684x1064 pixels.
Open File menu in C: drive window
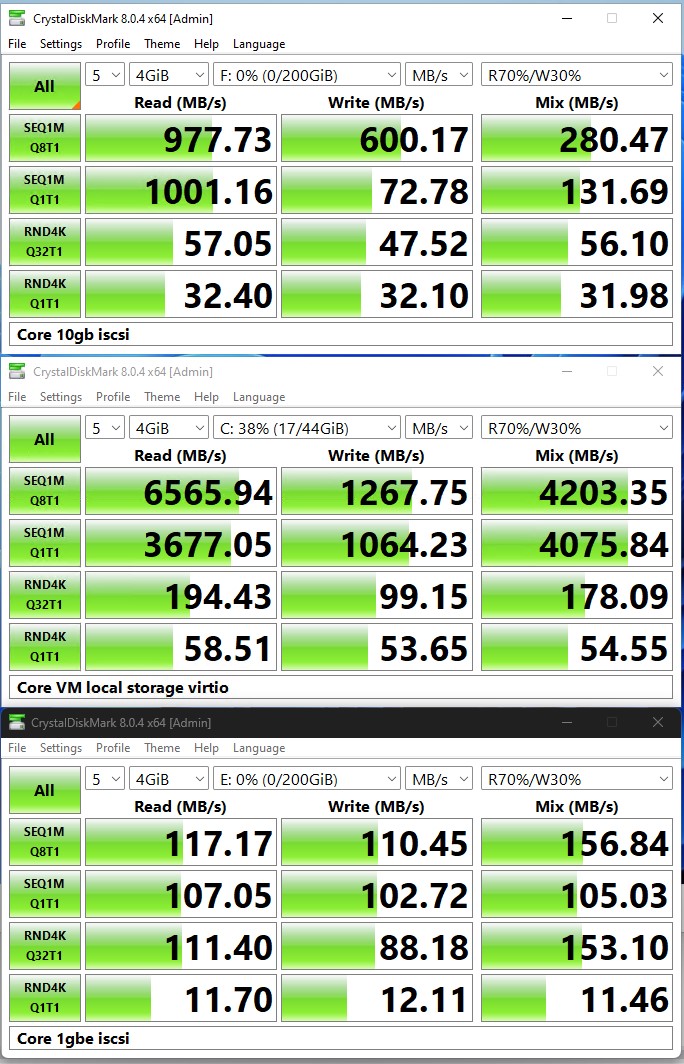(x=17, y=396)
